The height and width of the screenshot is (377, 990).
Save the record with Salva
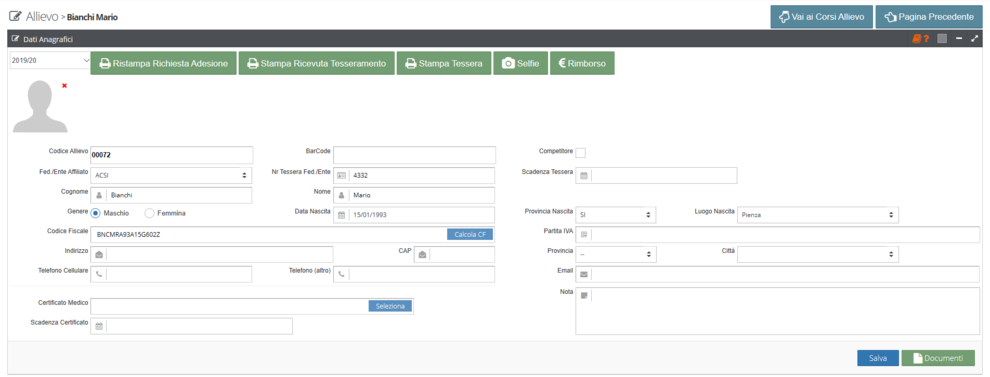pyautogui.click(x=878, y=358)
